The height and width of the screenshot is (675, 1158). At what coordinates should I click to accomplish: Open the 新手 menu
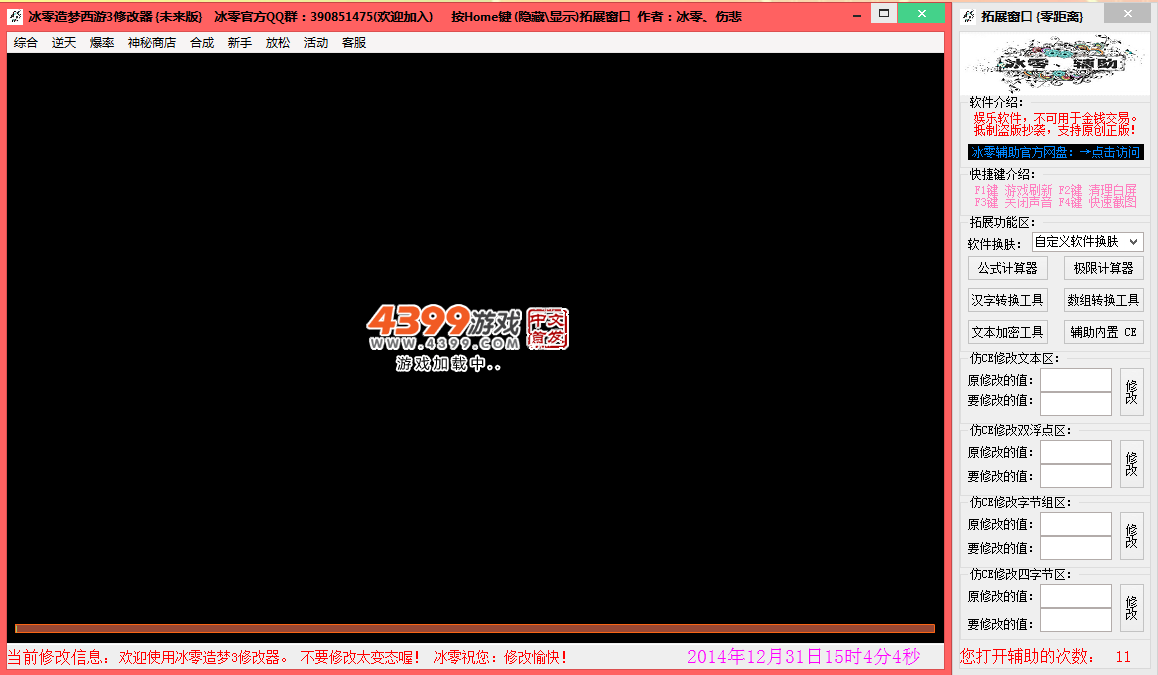tap(240, 43)
